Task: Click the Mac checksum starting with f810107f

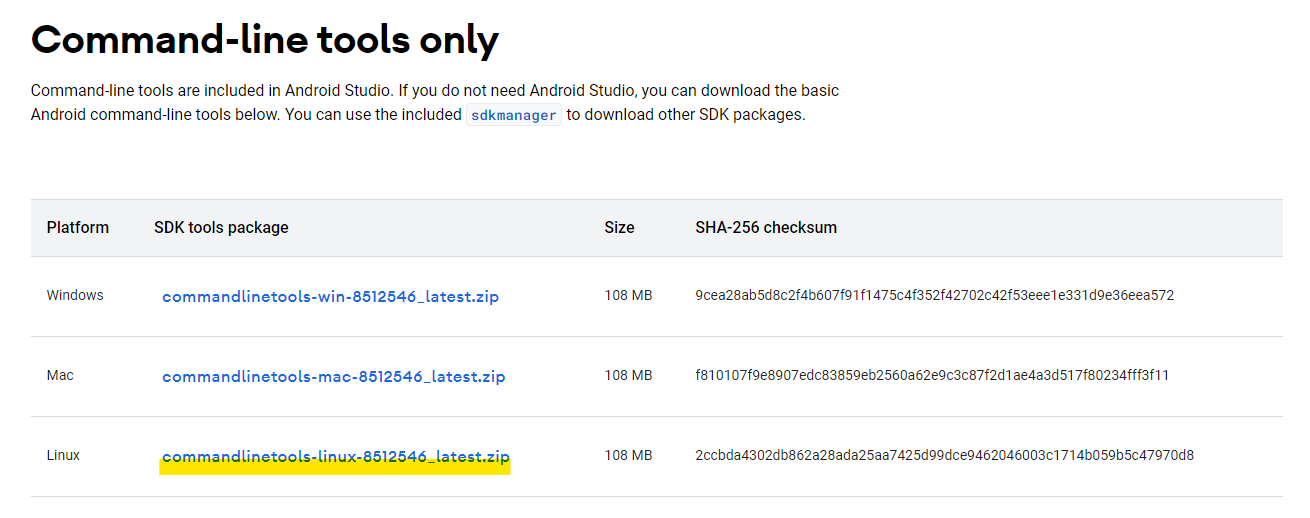Action: click(932, 376)
